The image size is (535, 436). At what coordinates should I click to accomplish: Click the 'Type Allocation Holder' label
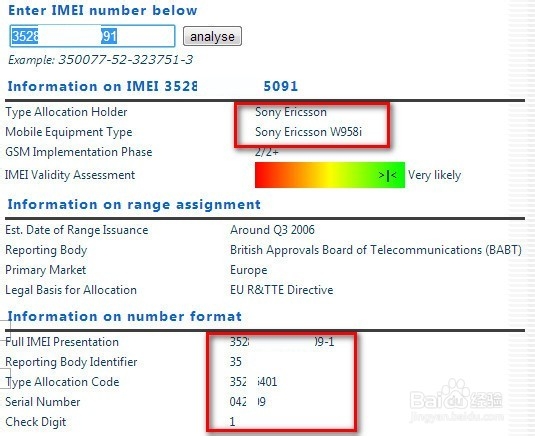pyautogui.click(x=66, y=112)
